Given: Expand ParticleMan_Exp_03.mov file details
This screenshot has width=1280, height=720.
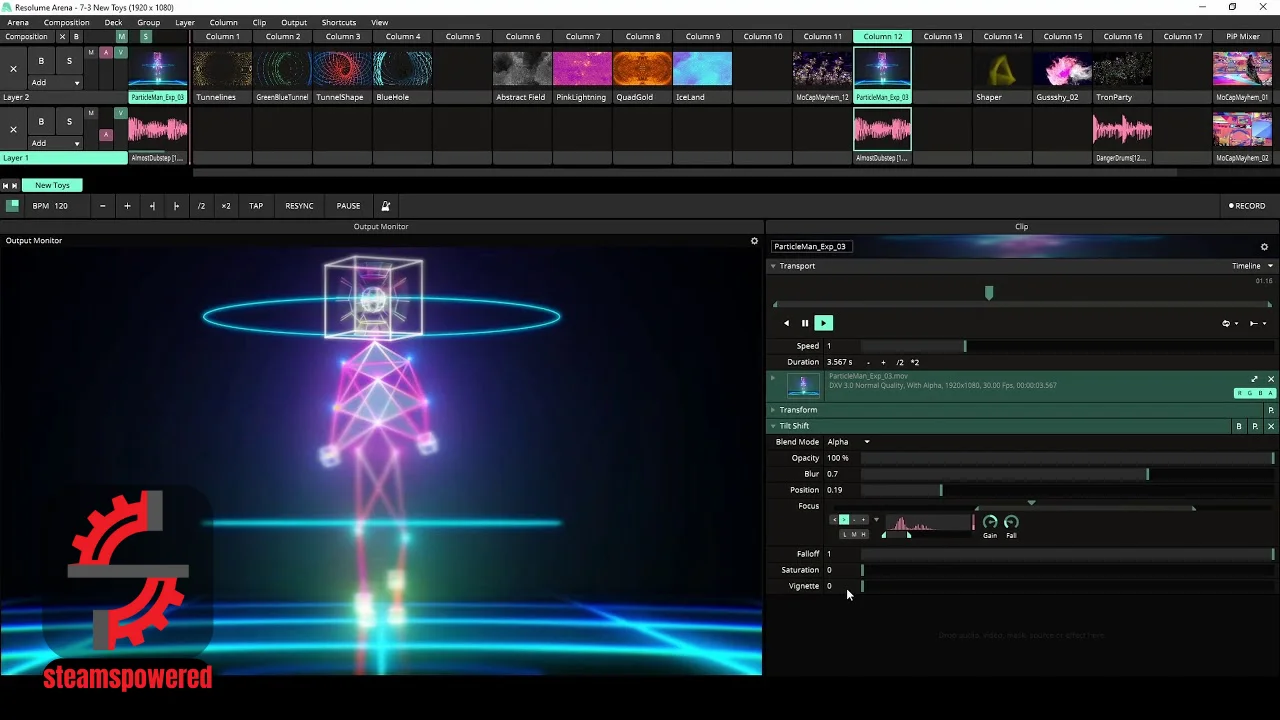Looking at the screenshot, I should 772,378.
